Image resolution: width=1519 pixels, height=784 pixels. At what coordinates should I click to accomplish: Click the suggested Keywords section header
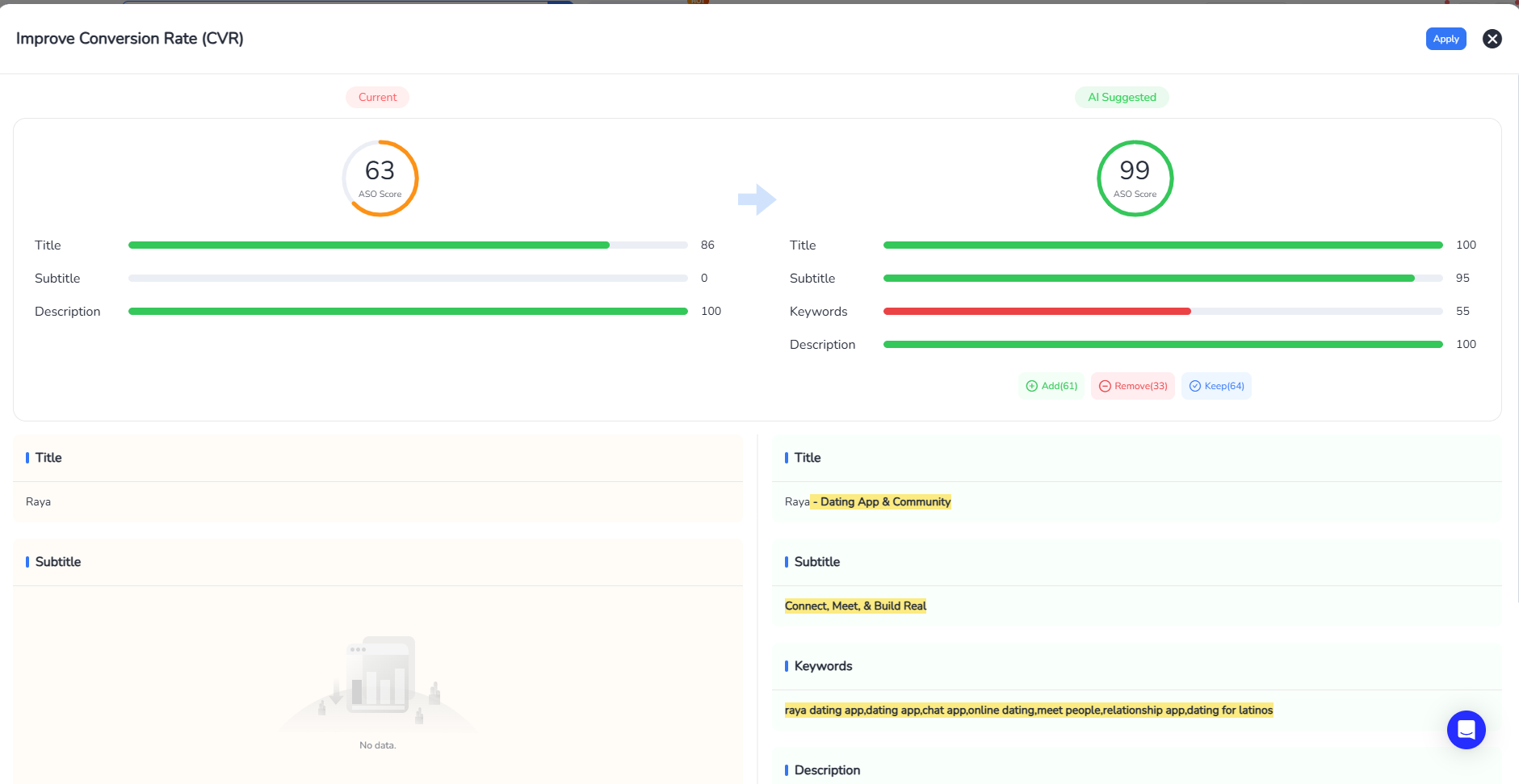pyautogui.click(x=823, y=665)
